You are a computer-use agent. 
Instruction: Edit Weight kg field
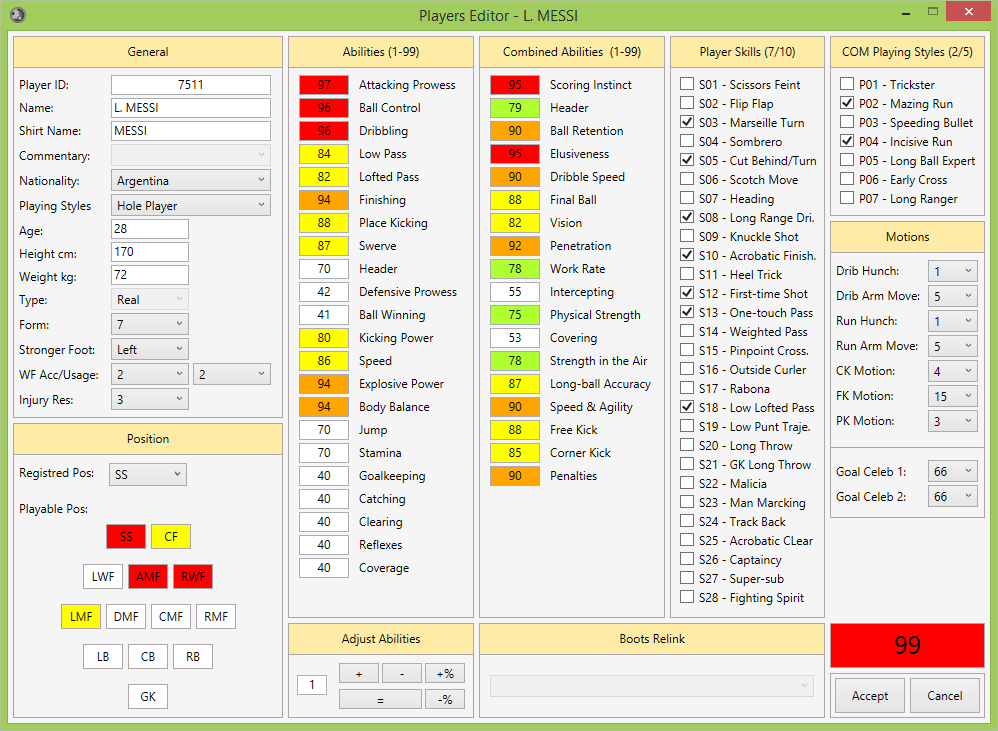(x=150, y=274)
